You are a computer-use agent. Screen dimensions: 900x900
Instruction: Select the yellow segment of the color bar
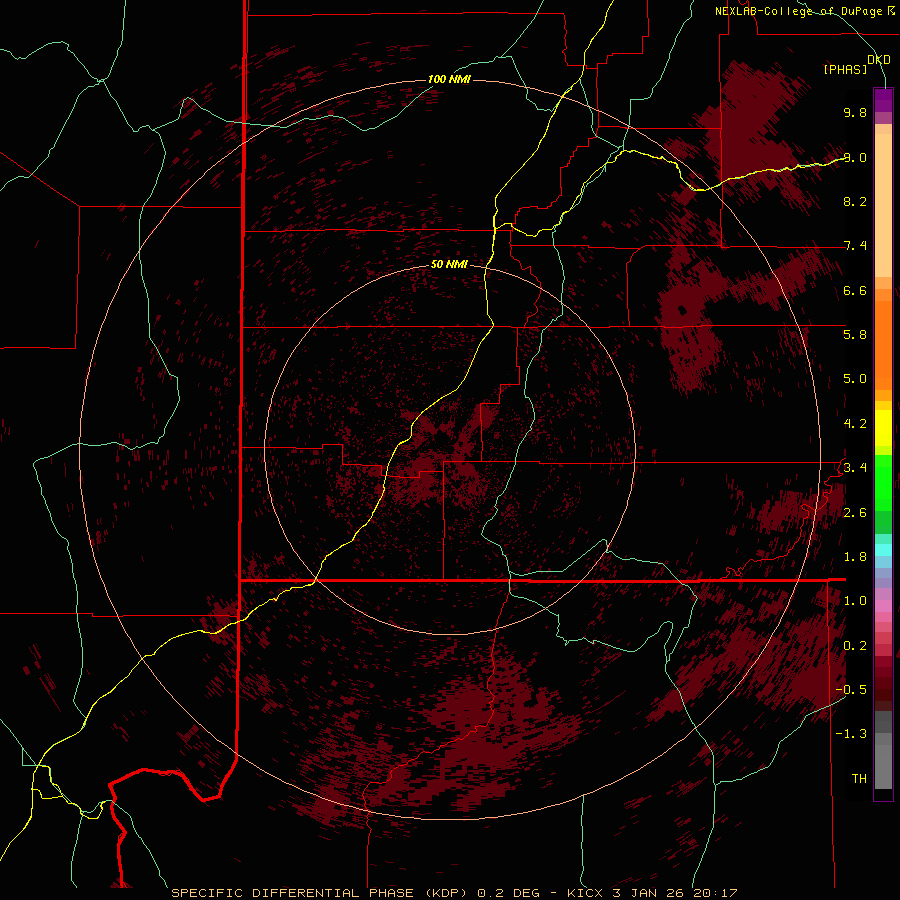(x=883, y=428)
